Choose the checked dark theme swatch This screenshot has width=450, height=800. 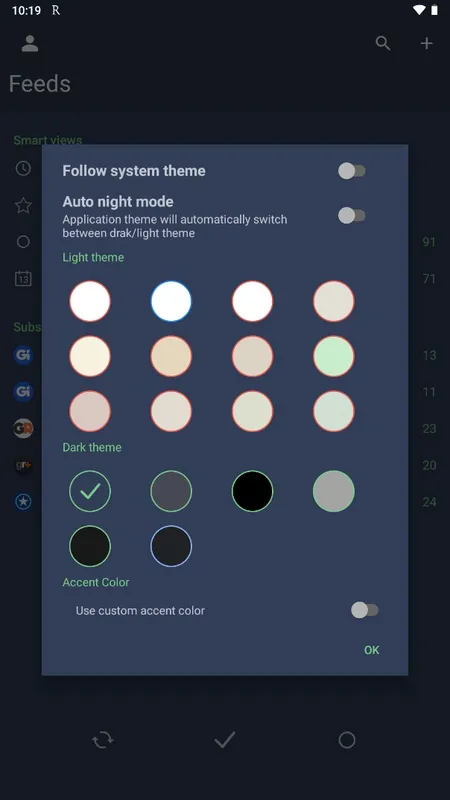(x=90, y=491)
